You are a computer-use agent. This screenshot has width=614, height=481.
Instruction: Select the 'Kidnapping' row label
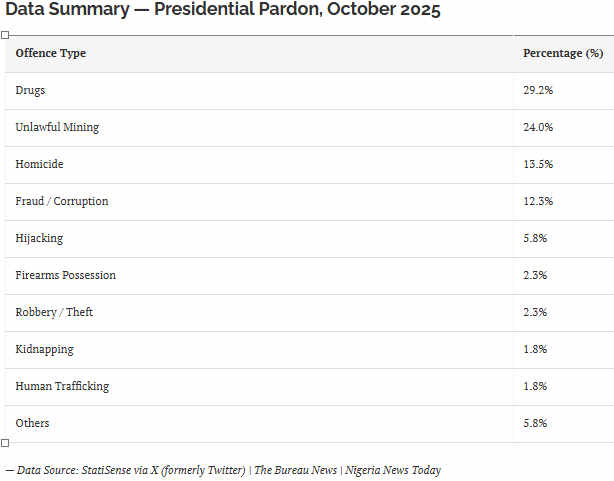45,349
